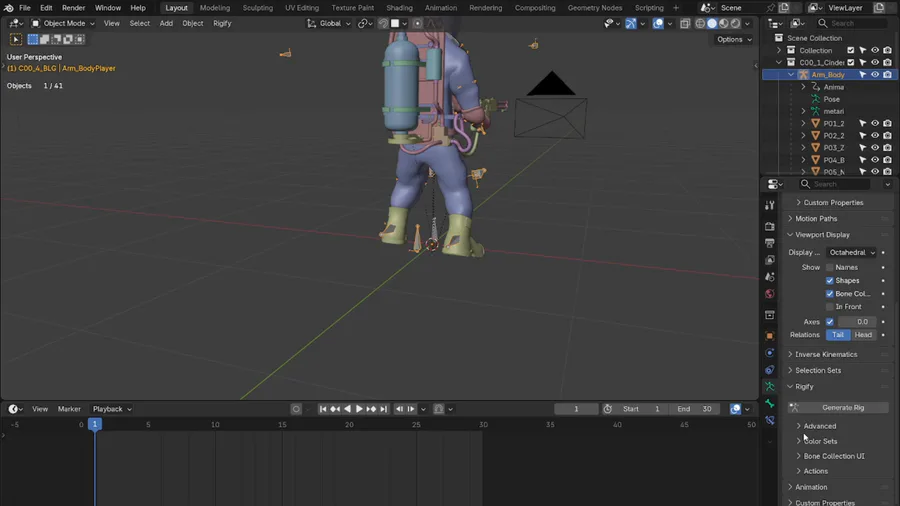This screenshot has width=900, height=506.
Task: Switch to solid viewport shading
Action: (712, 24)
